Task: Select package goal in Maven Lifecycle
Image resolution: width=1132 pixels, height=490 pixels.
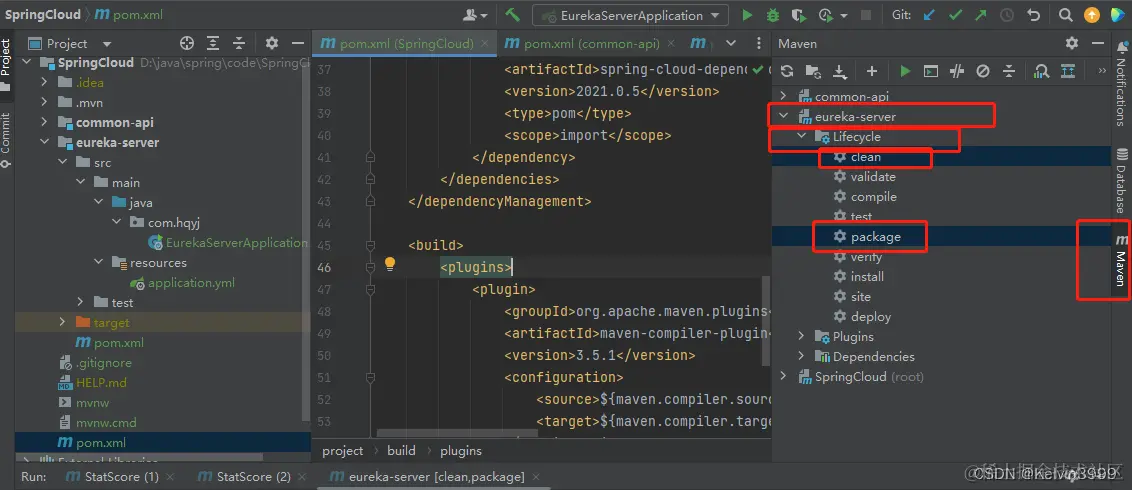Action: [x=875, y=236]
